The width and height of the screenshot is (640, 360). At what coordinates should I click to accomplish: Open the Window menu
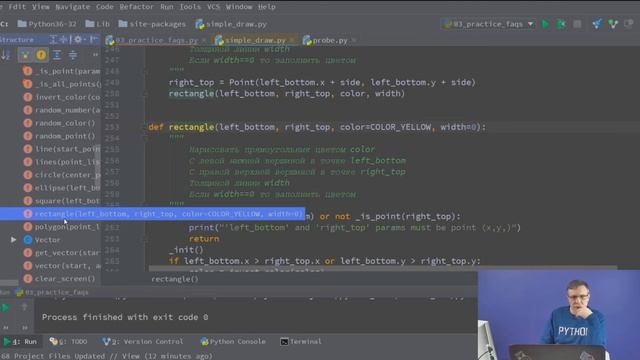[x=239, y=7]
